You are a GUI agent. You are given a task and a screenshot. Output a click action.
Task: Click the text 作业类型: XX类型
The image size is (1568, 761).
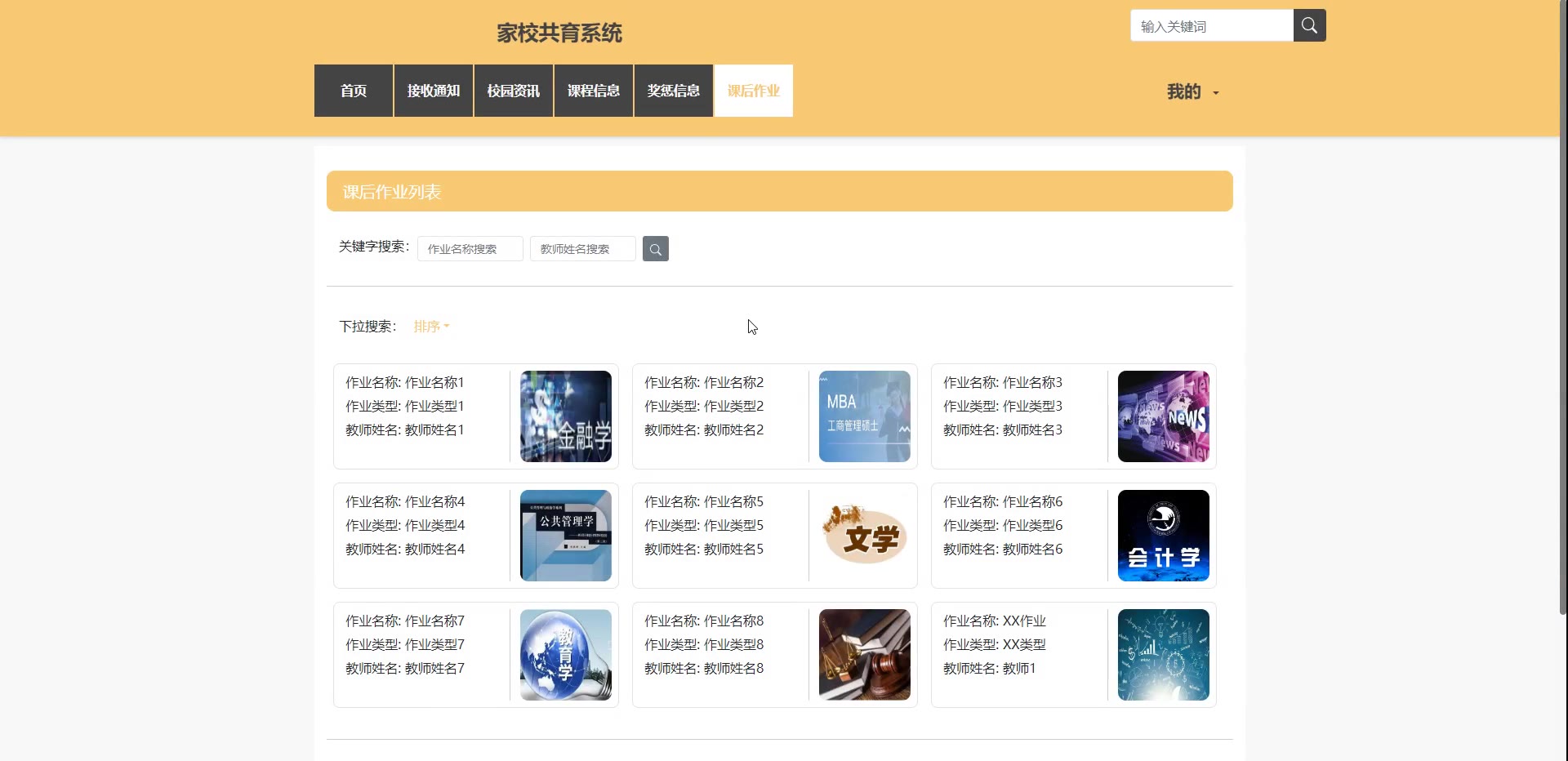pyautogui.click(x=995, y=644)
